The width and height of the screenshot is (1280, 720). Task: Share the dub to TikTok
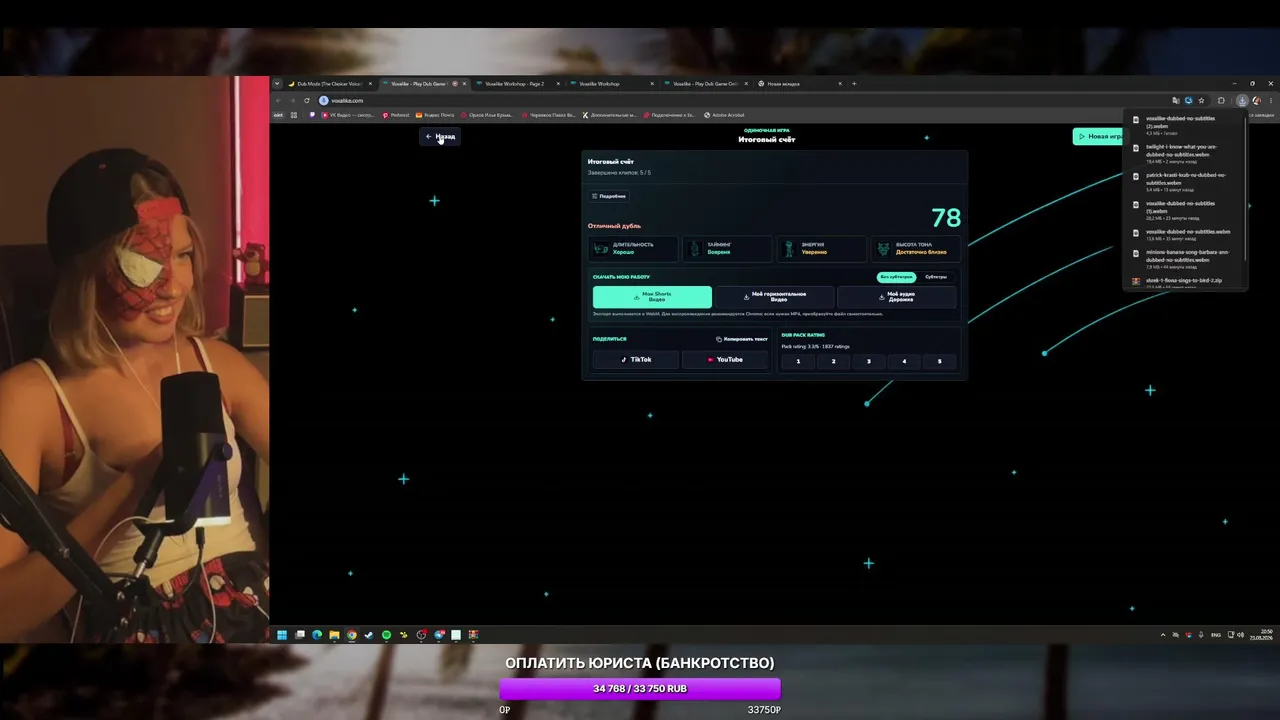[x=636, y=360]
